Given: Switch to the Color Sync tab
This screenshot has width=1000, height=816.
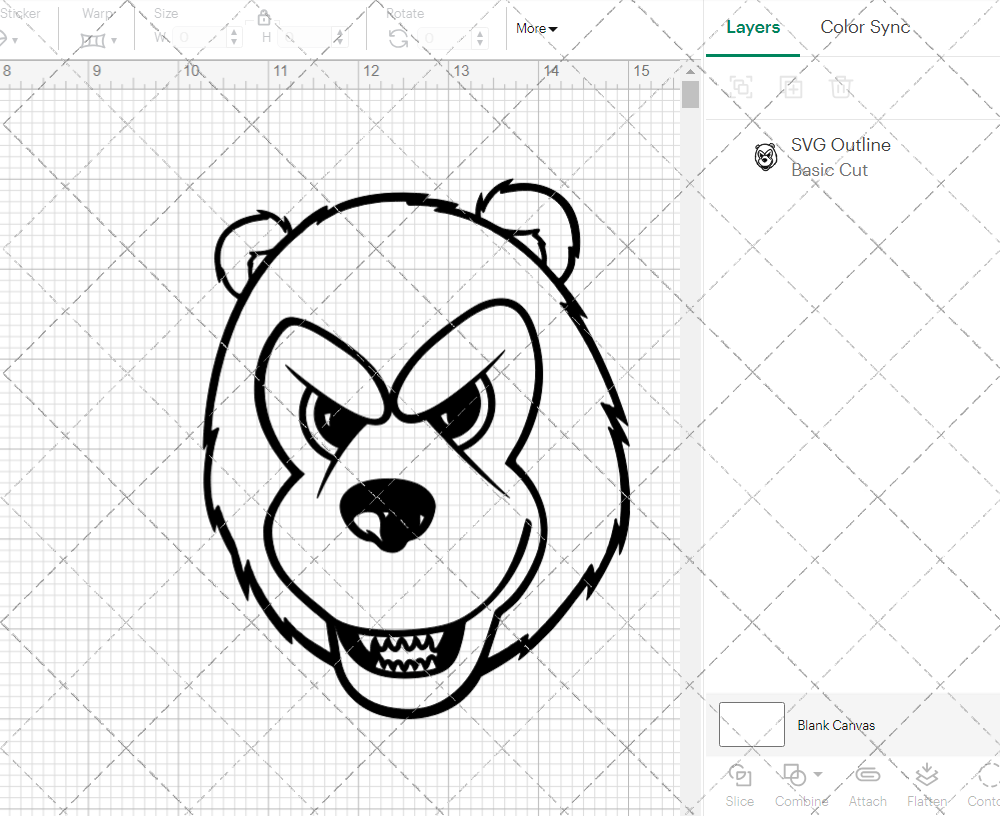Looking at the screenshot, I should pyautogui.click(x=865, y=27).
